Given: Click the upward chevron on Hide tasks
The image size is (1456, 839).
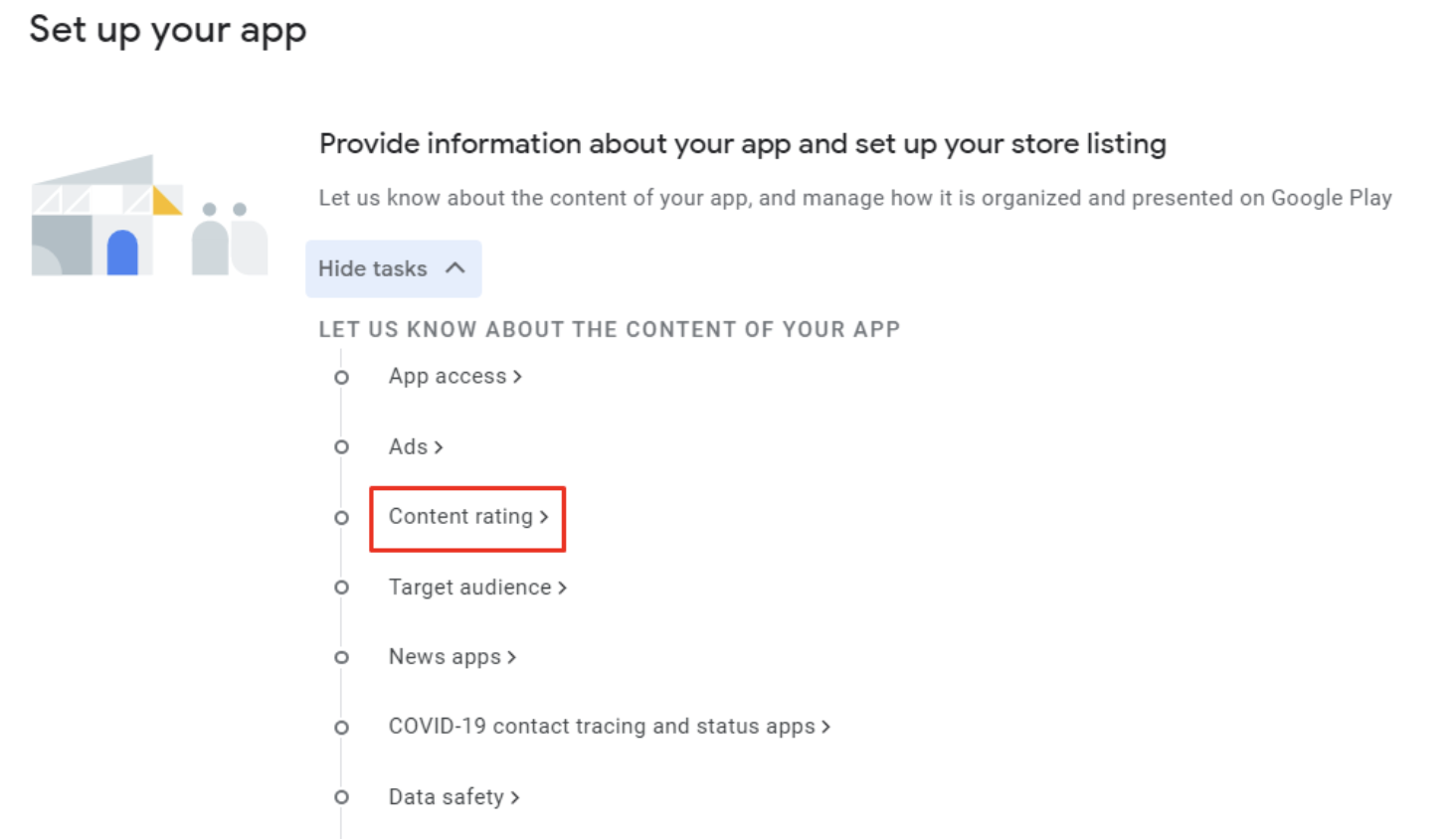Looking at the screenshot, I should pyautogui.click(x=455, y=267).
